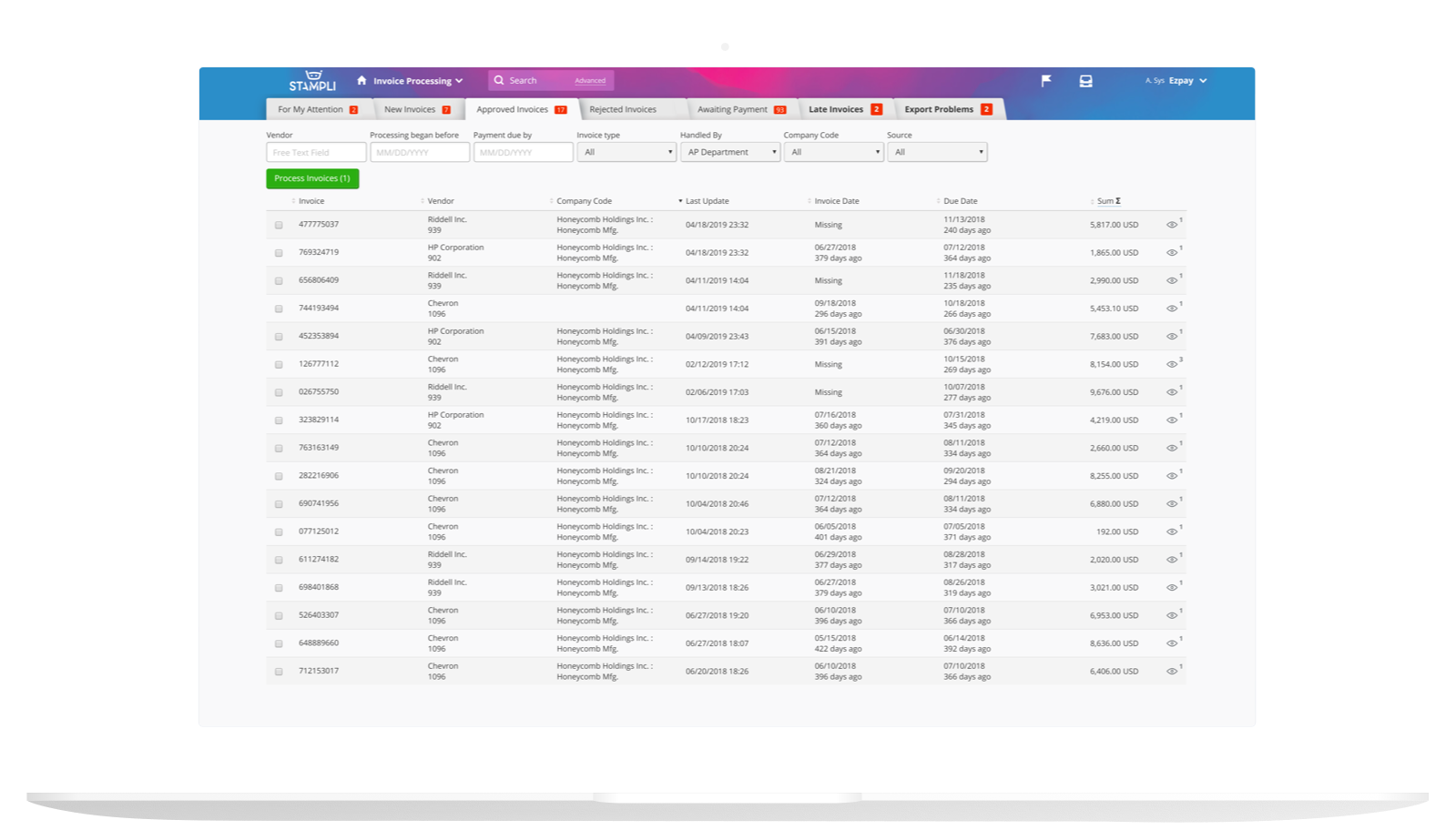Open the inbox tray icon
Screen dimensions: 1456x830
pyautogui.click(x=1085, y=81)
